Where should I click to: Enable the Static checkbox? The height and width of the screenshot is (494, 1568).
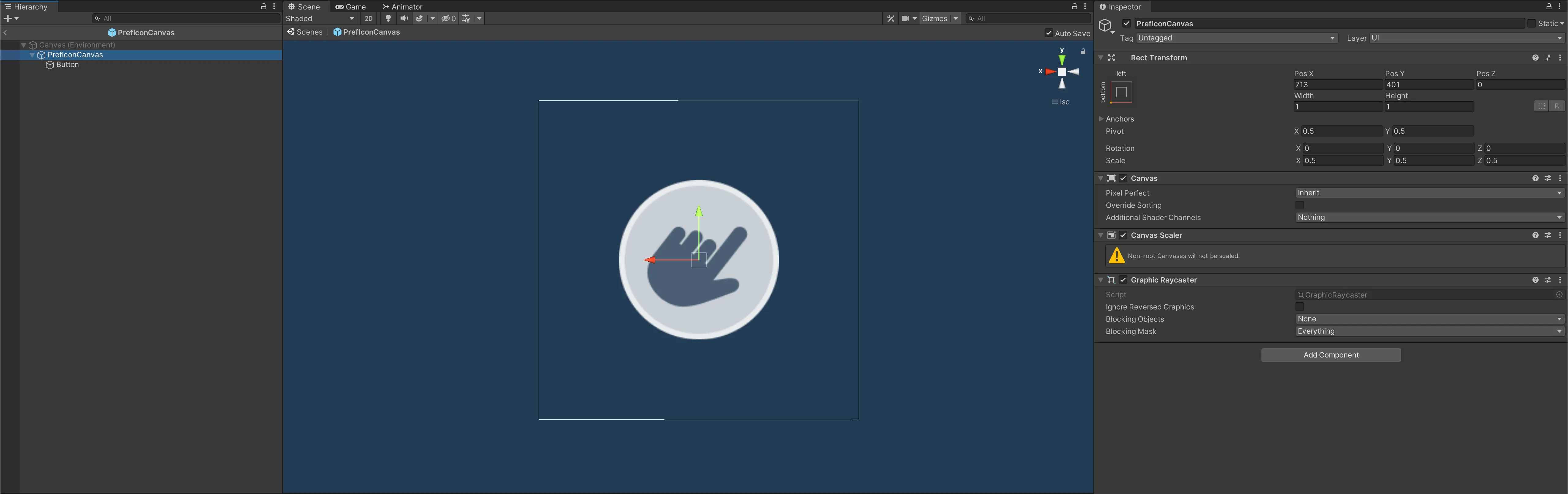[1531, 23]
